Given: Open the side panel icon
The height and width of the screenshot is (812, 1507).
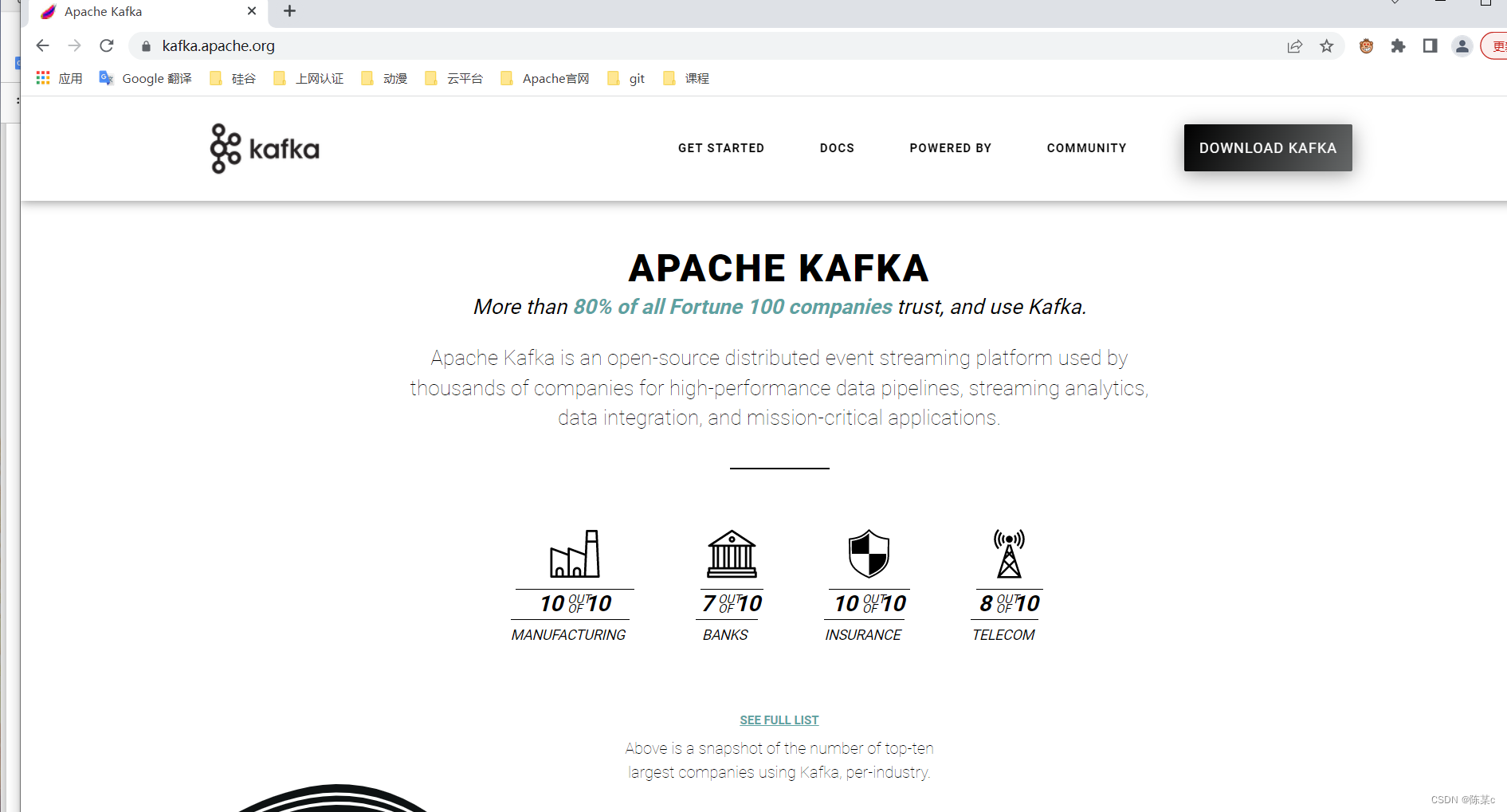Looking at the screenshot, I should [1429, 45].
